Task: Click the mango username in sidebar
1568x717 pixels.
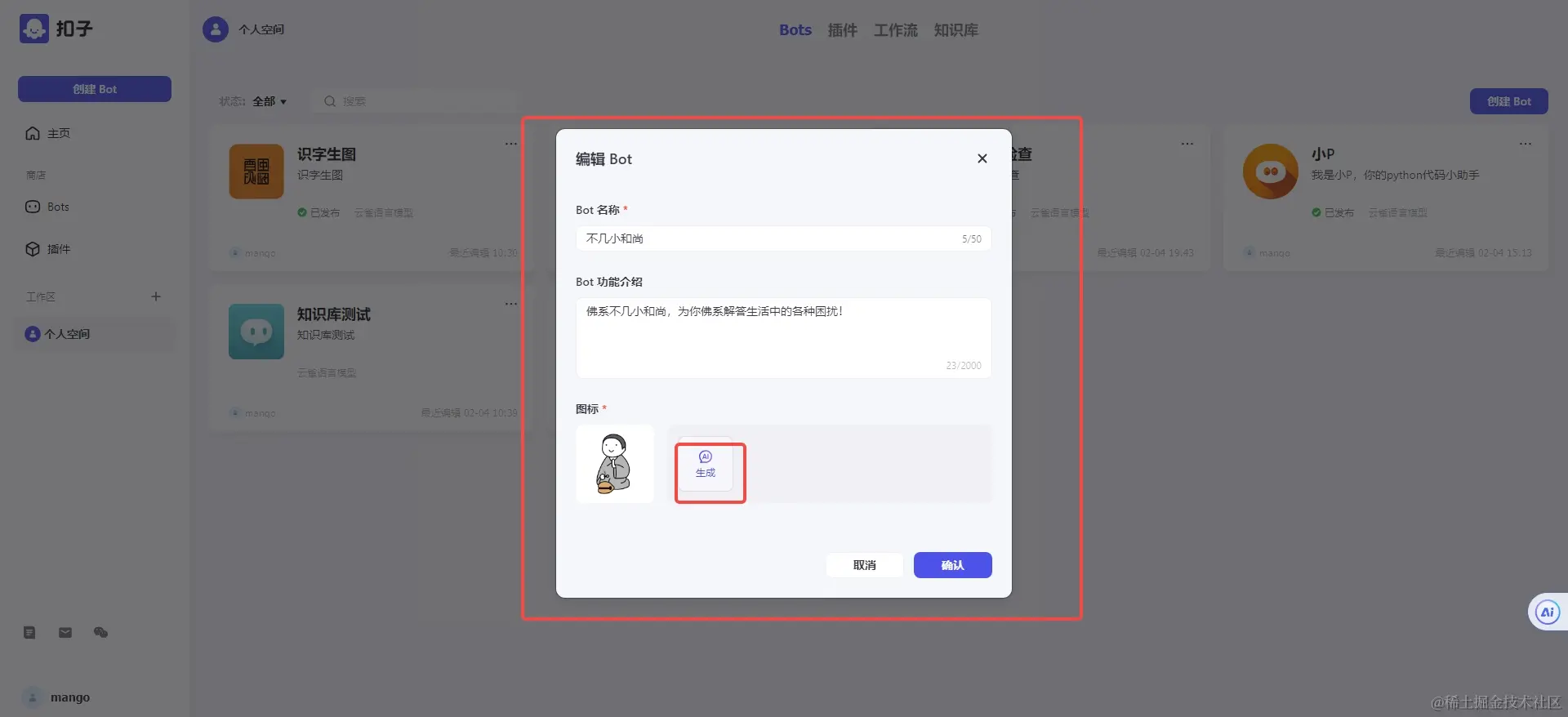Action: click(70, 697)
